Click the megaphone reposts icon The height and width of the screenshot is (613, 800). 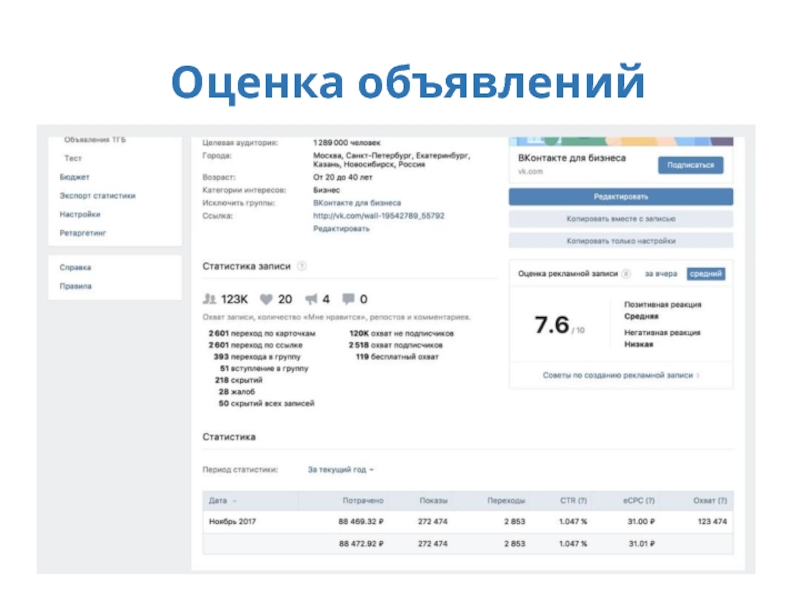311,299
